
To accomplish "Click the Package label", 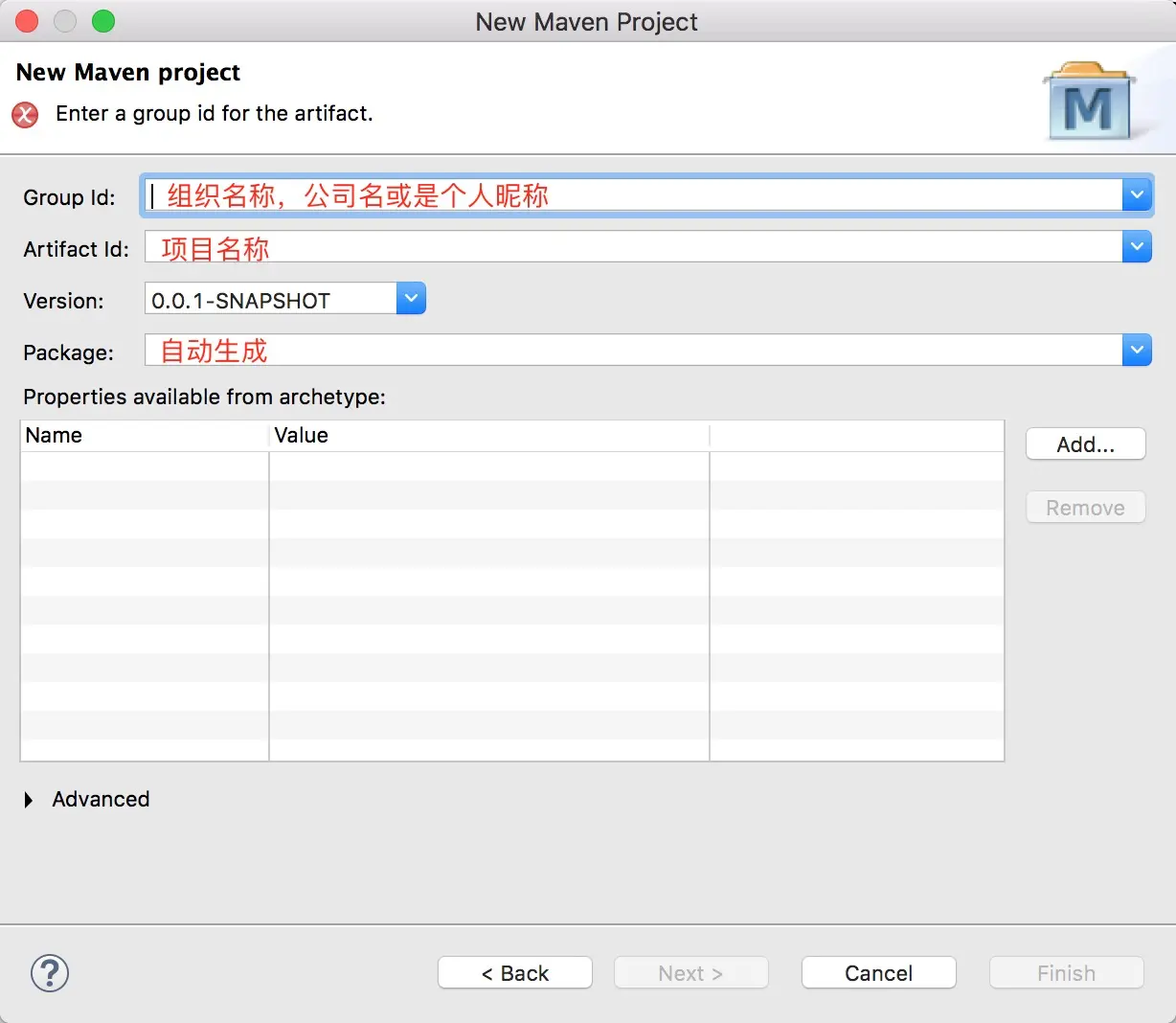I will click(68, 352).
